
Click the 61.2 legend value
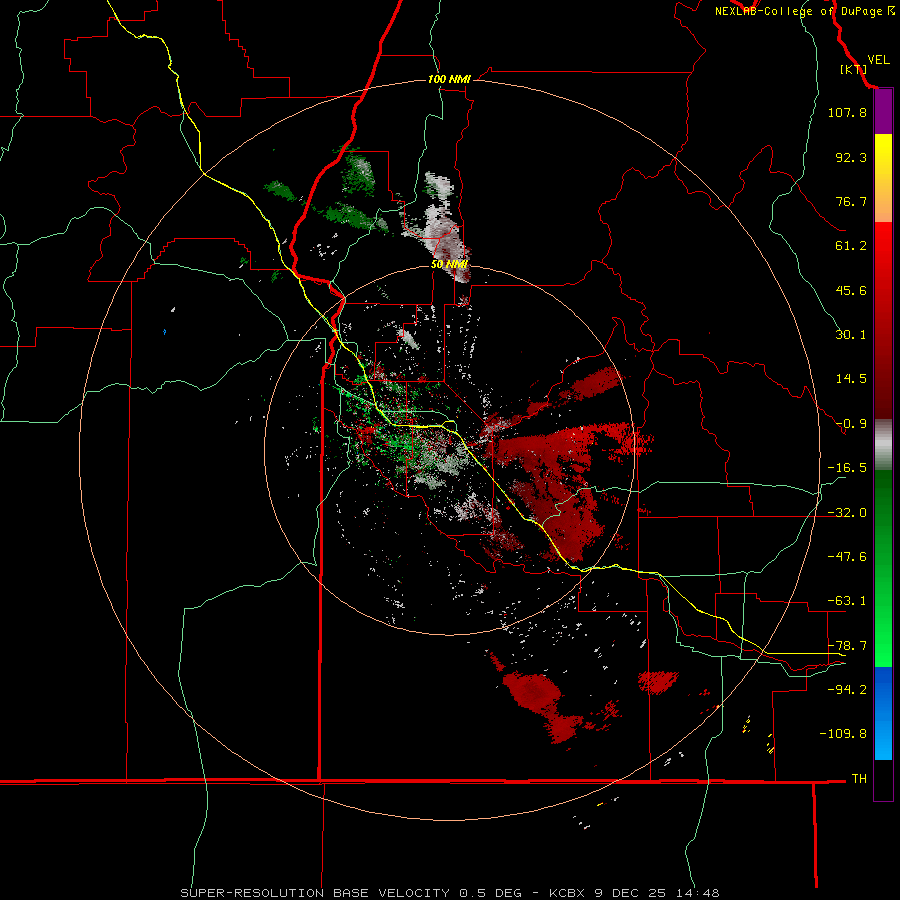coord(851,246)
